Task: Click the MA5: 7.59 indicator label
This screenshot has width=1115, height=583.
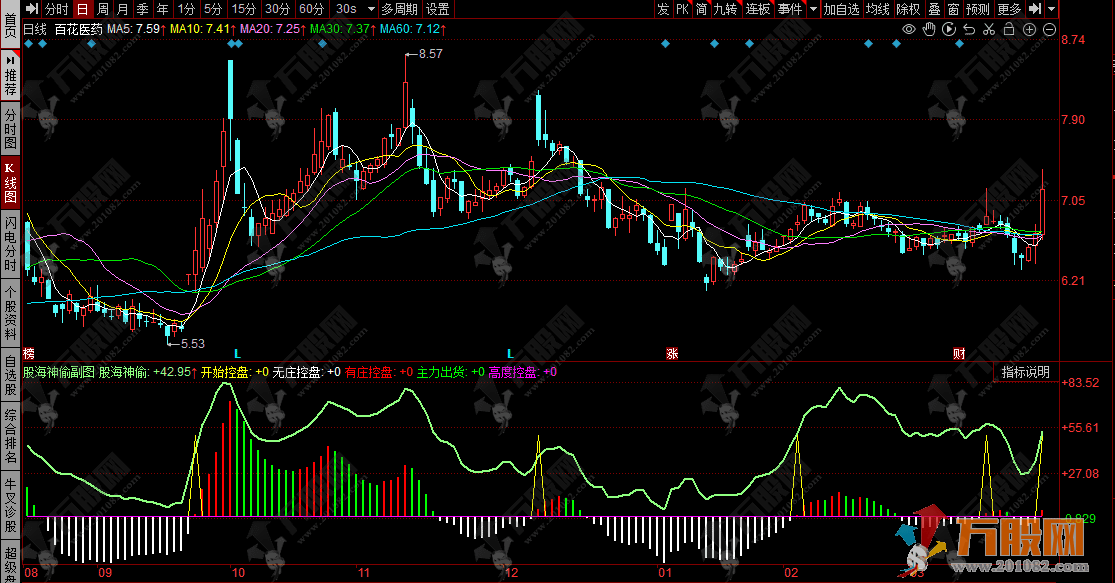Action: pos(137,29)
